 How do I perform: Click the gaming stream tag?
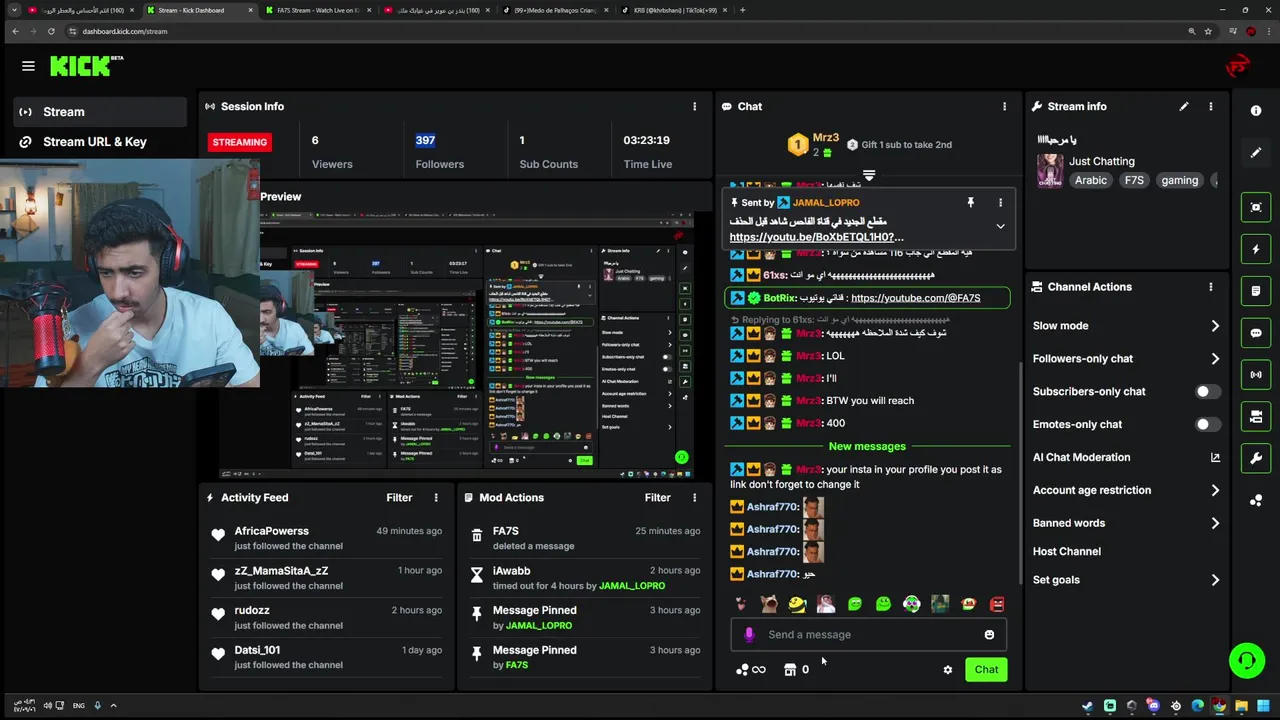click(x=1179, y=180)
